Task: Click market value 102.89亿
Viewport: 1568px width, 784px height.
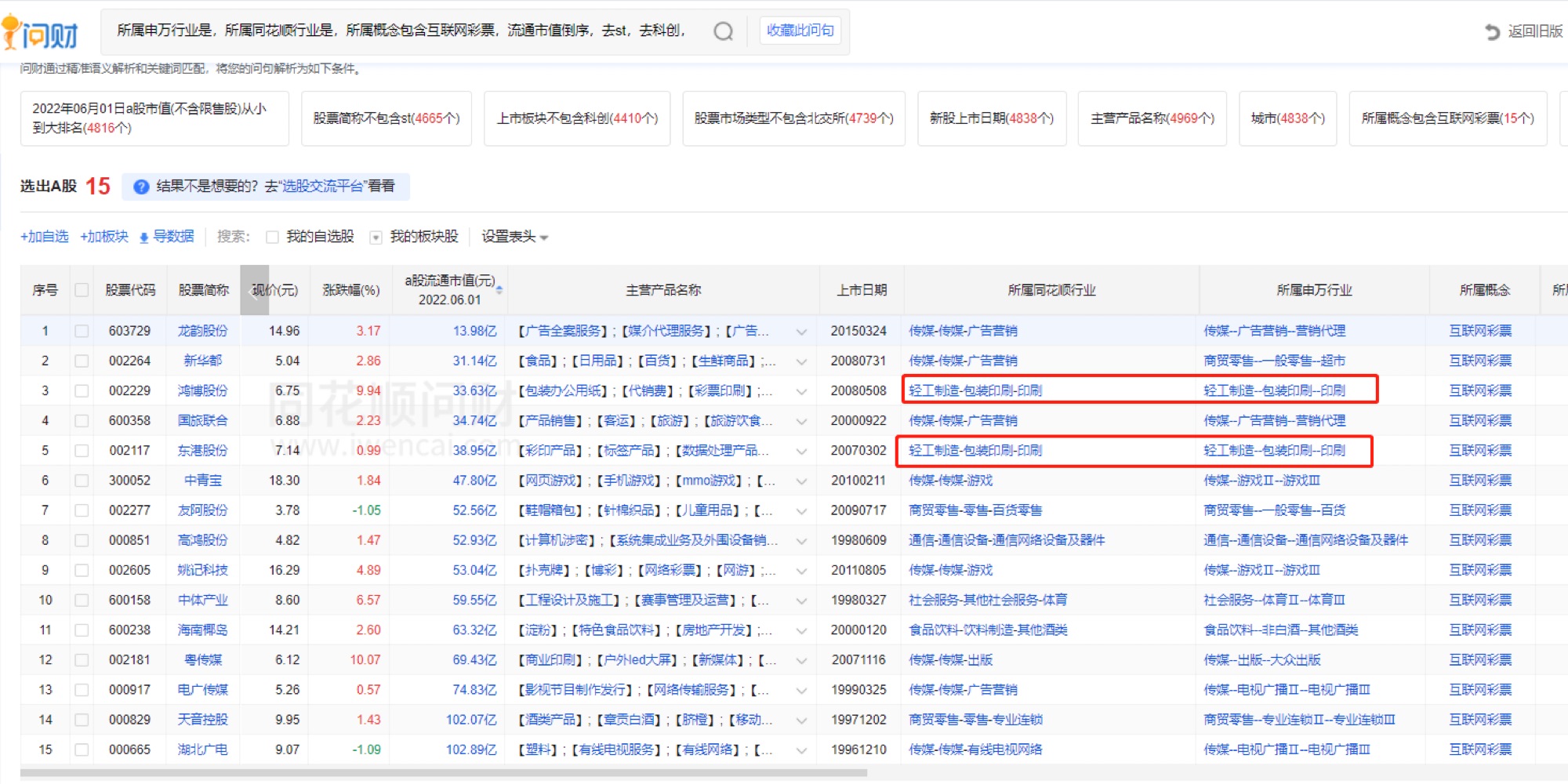Action: click(x=471, y=750)
